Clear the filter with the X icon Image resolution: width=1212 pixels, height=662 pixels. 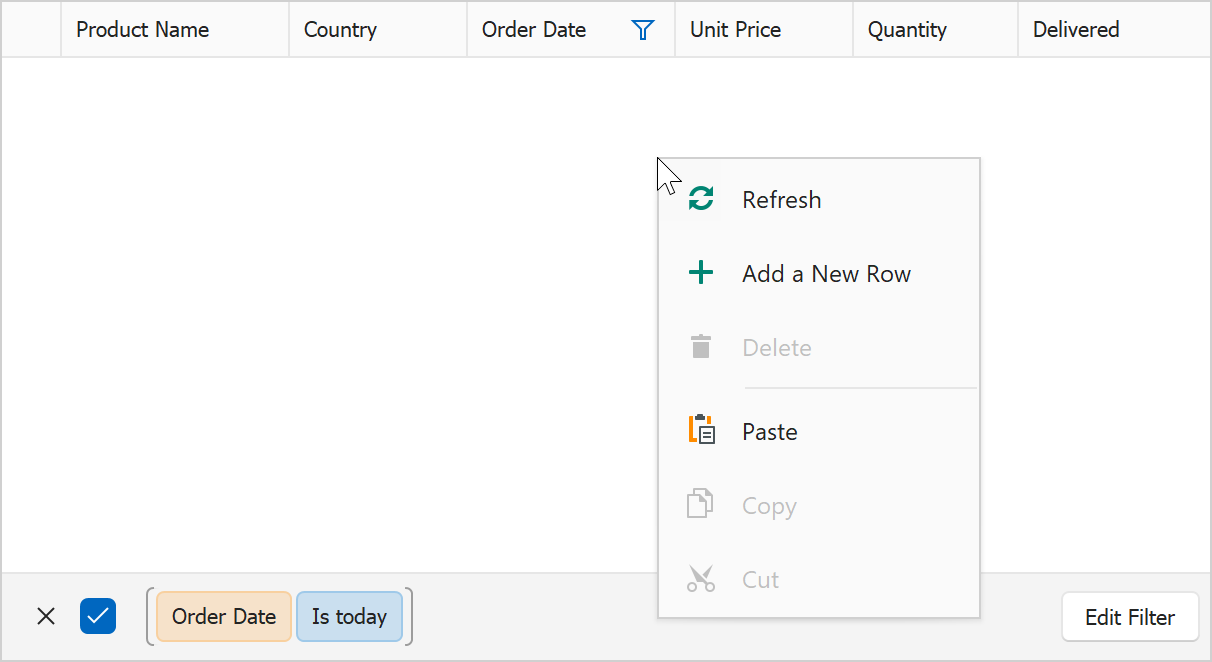46,616
